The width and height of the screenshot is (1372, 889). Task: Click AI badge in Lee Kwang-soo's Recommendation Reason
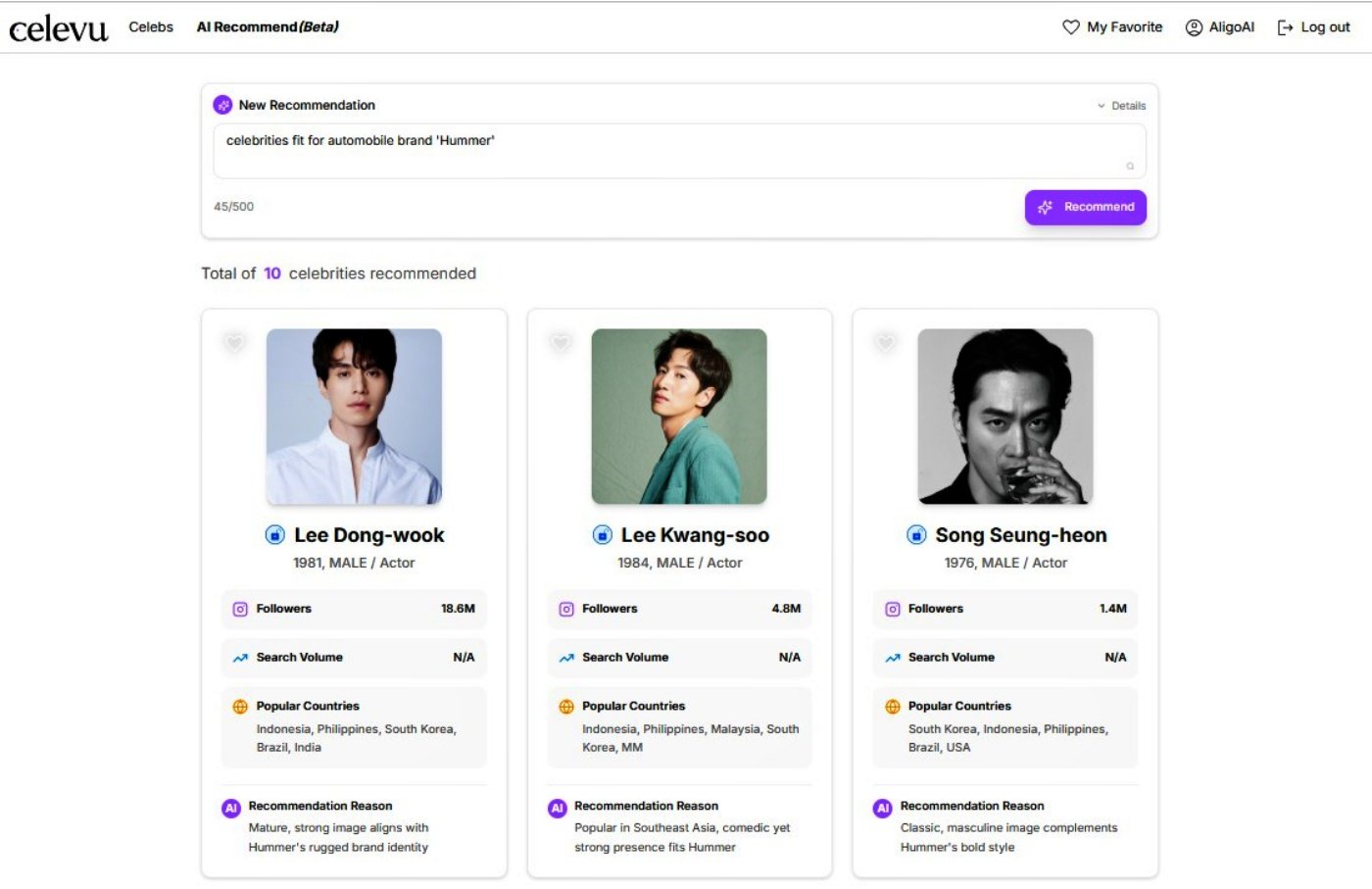tap(558, 809)
